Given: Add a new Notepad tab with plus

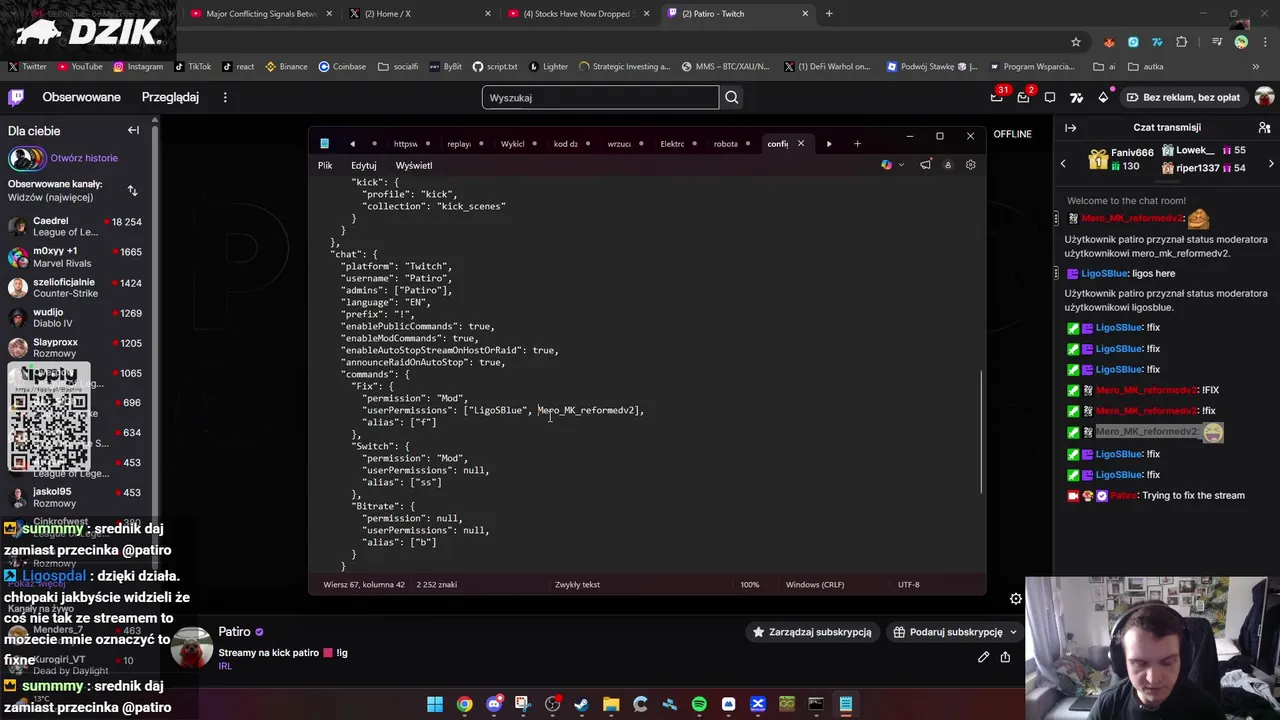Looking at the screenshot, I should click(857, 144).
